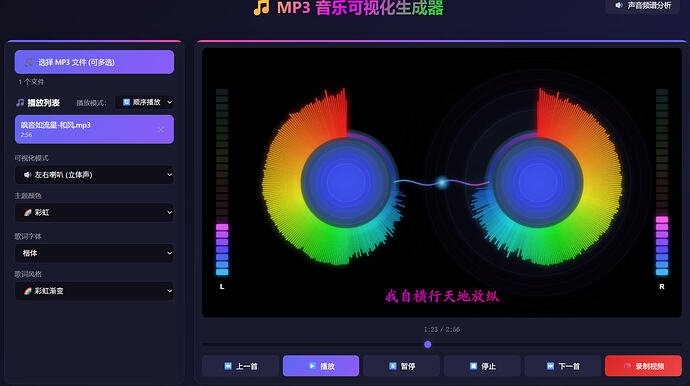Remove the 飒沓如流星-和风.mp3 track with its X icon
Screen dimensions: 690x386
(x=161, y=129)
